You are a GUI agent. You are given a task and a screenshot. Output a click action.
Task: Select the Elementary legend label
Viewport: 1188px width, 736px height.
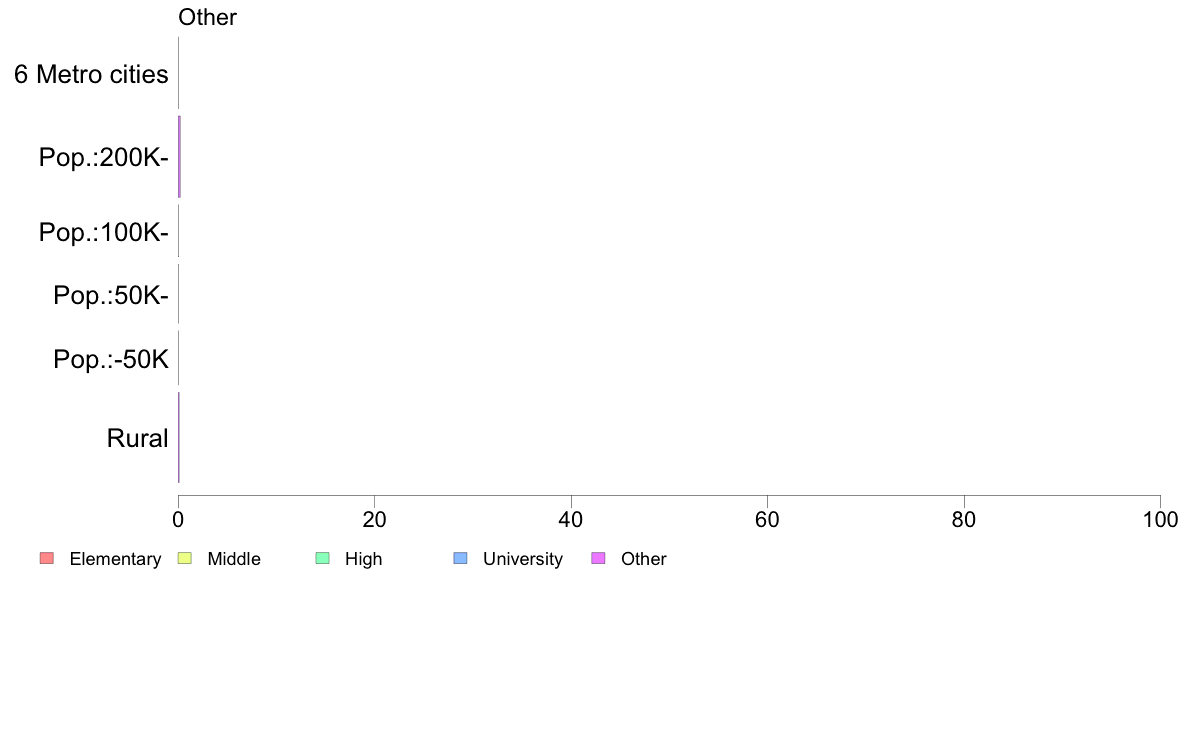point(115,559)
